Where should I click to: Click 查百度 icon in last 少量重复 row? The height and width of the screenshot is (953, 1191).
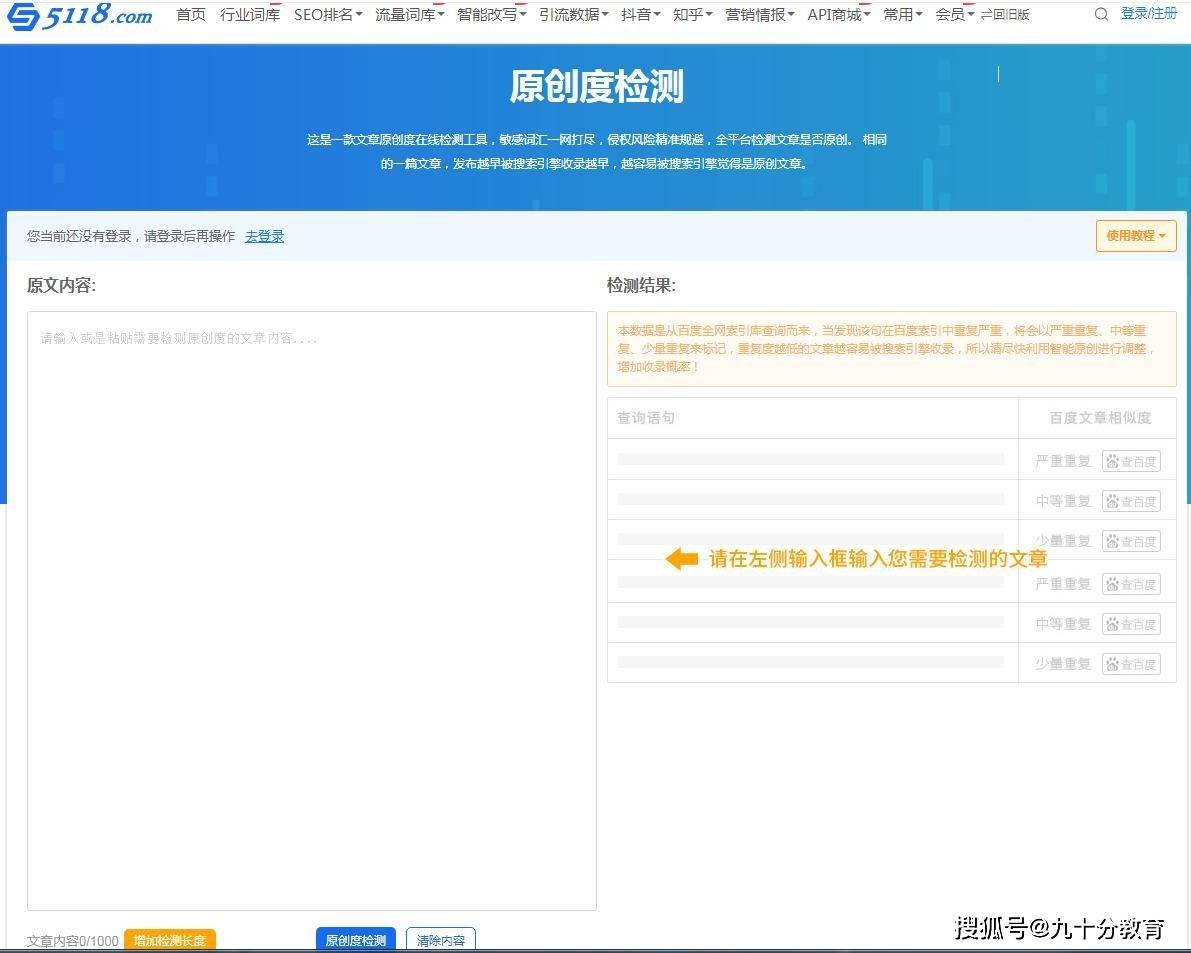tap(1131, 664)
